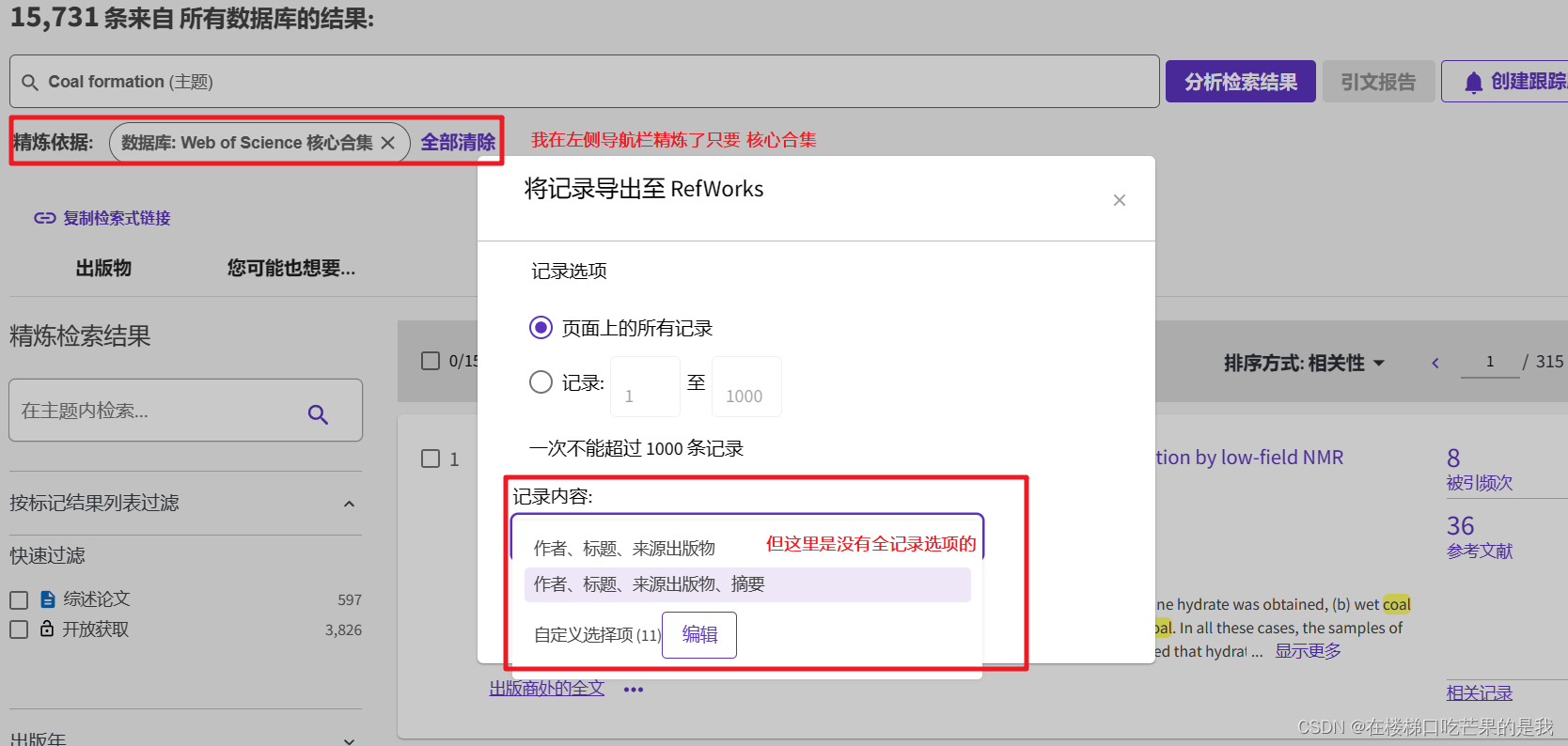Switch to the 出版物 tab
This screenshot has height=746, width=1568.
pyautogui.click(x=103, y=268)
